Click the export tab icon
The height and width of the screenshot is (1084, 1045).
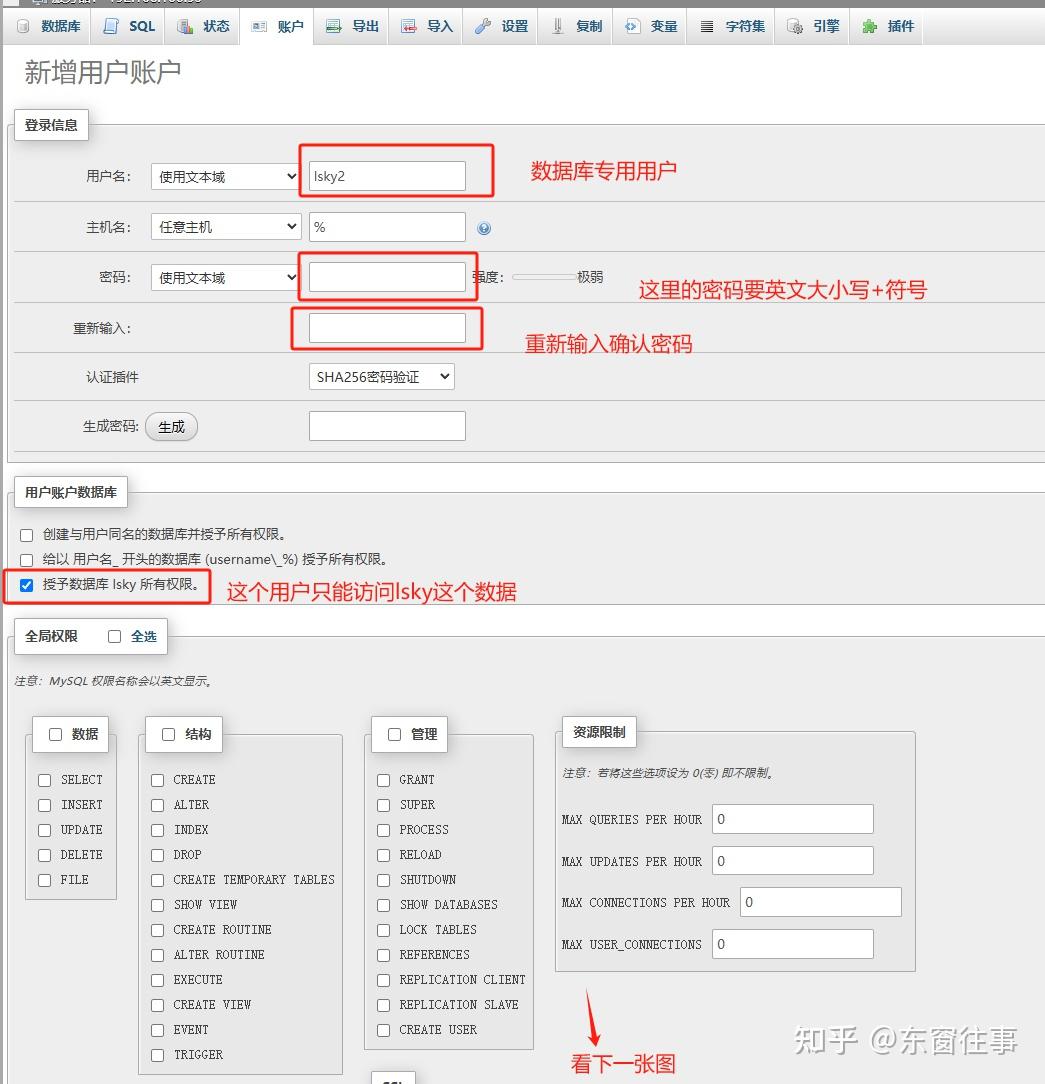pyautogui.click(x=333, y=27)
